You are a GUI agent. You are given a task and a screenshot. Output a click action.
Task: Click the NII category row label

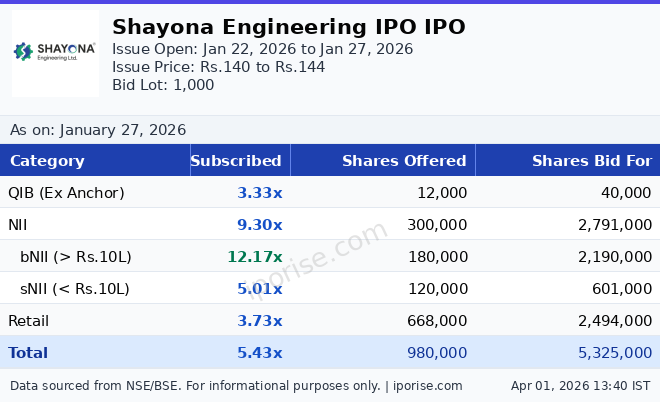pos(20,225)
